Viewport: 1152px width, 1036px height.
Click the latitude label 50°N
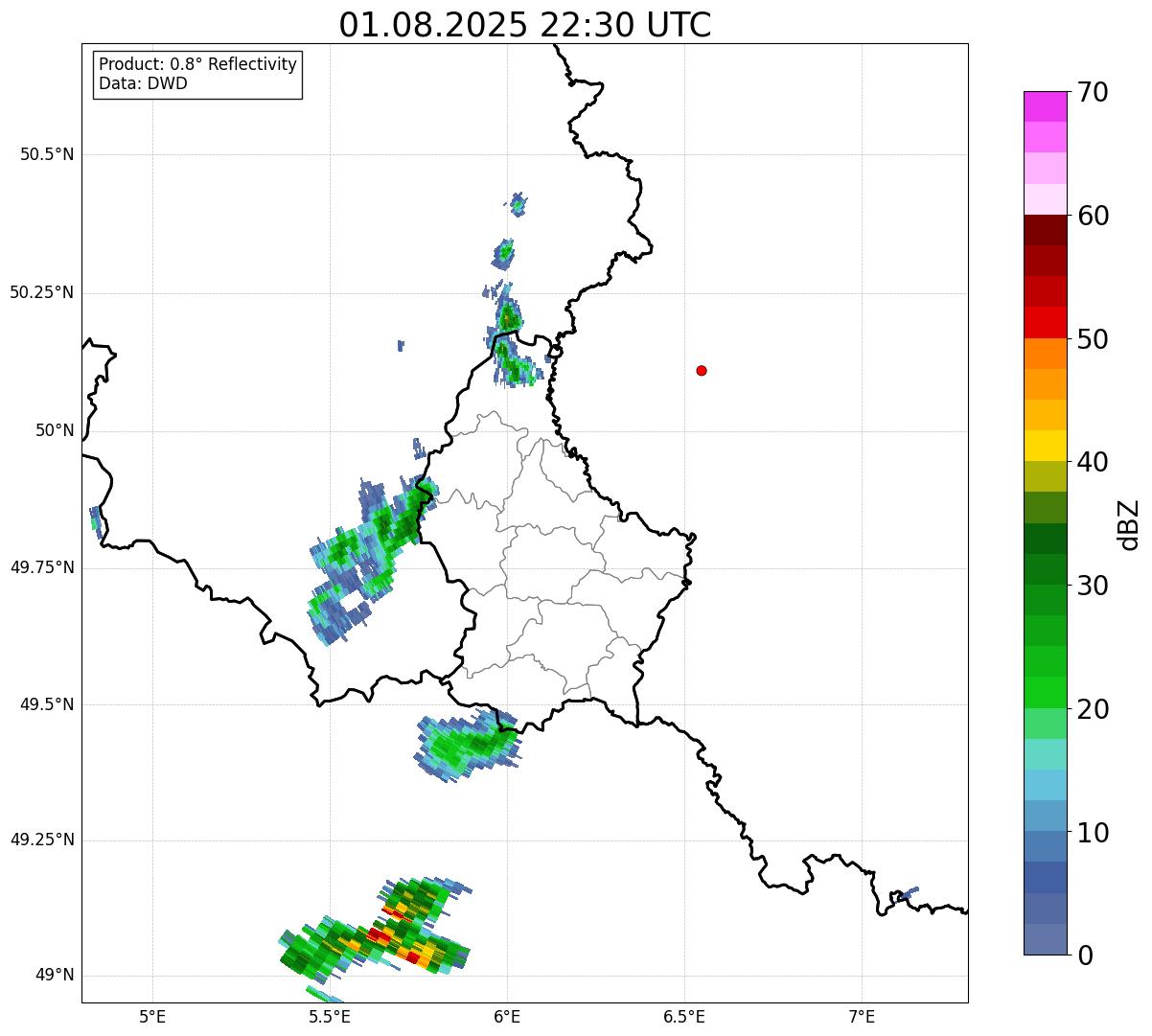click(55, 430)
